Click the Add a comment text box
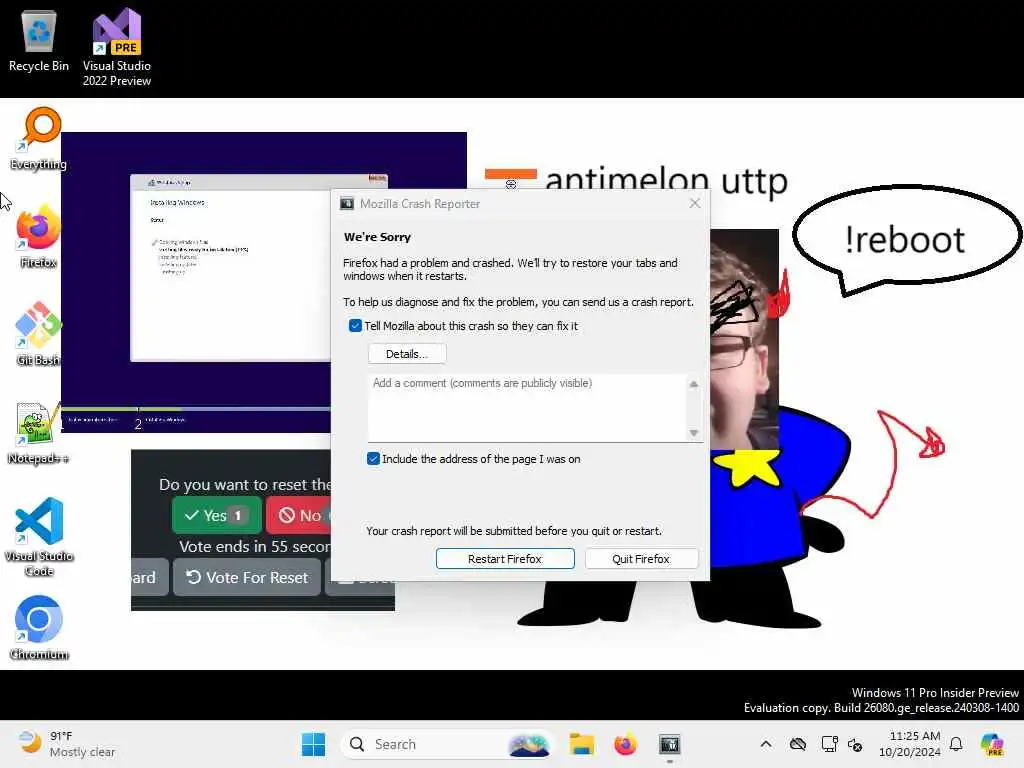The width and height of the screenshot is (1024, 768). coord(526,408)
